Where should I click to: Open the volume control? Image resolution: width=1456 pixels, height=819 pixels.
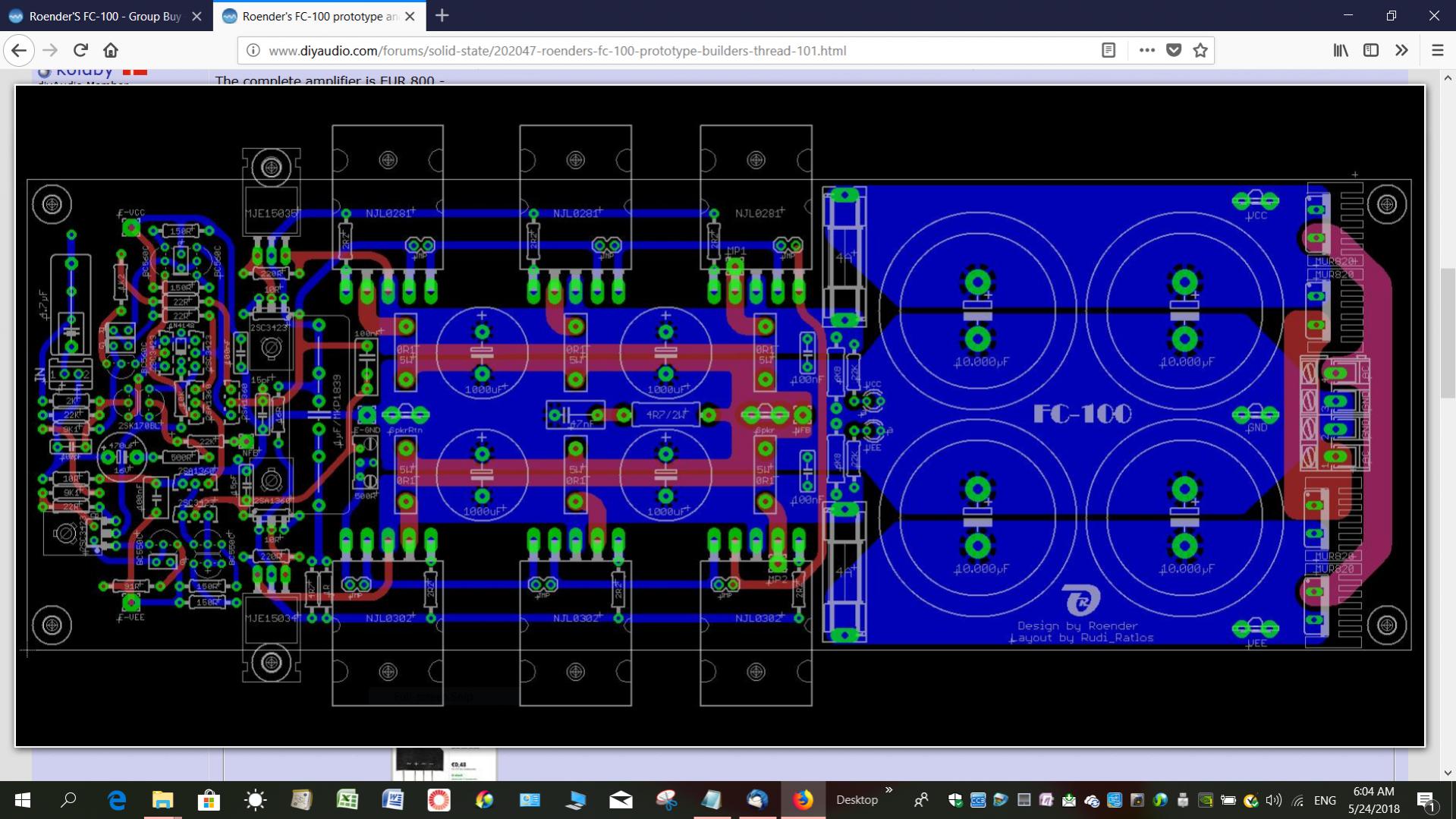[x=1274, y=800]
